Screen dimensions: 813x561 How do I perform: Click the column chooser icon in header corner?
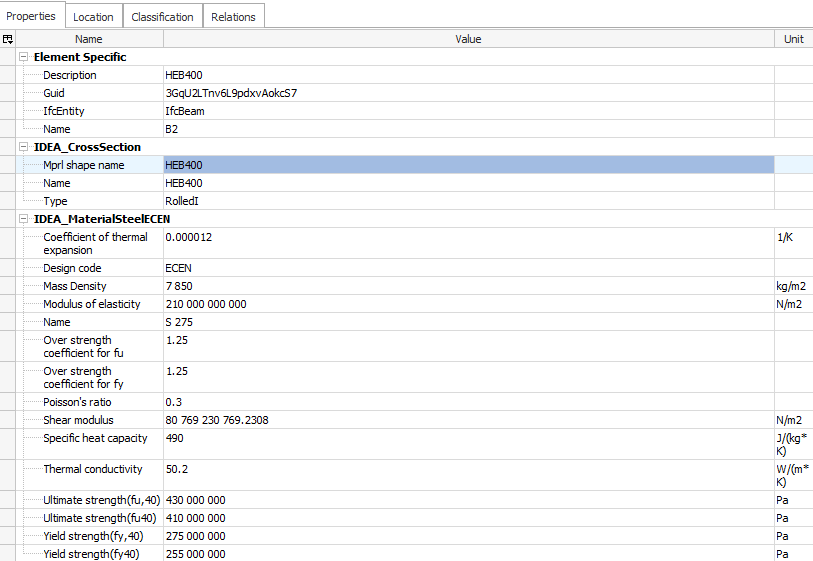tap(8, 39)
